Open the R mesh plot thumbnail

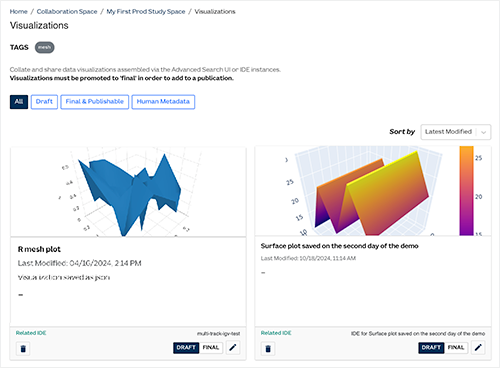(128, 192)
